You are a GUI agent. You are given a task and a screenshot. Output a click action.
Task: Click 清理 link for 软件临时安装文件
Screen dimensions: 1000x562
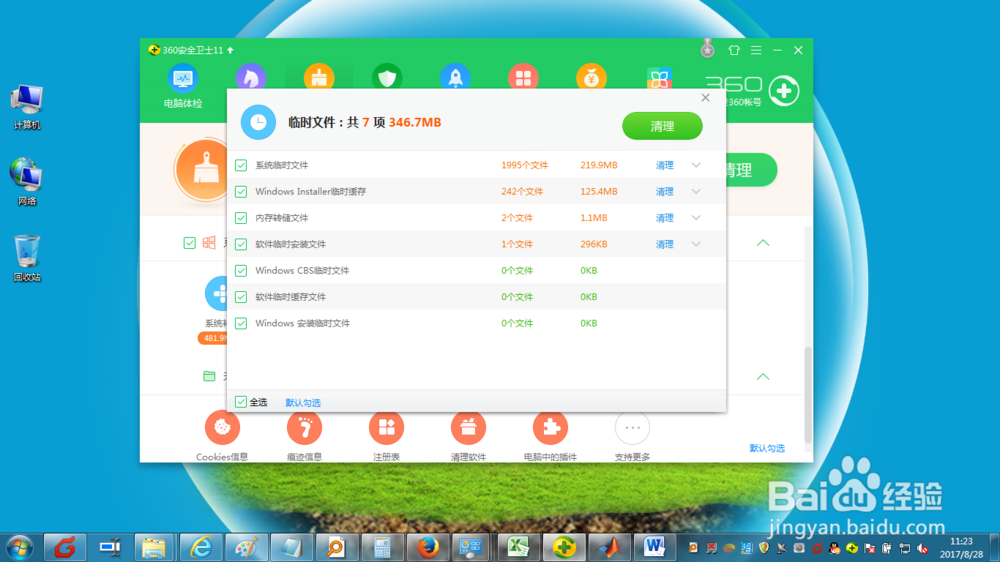pyautogui.click(x=665, y=244)
